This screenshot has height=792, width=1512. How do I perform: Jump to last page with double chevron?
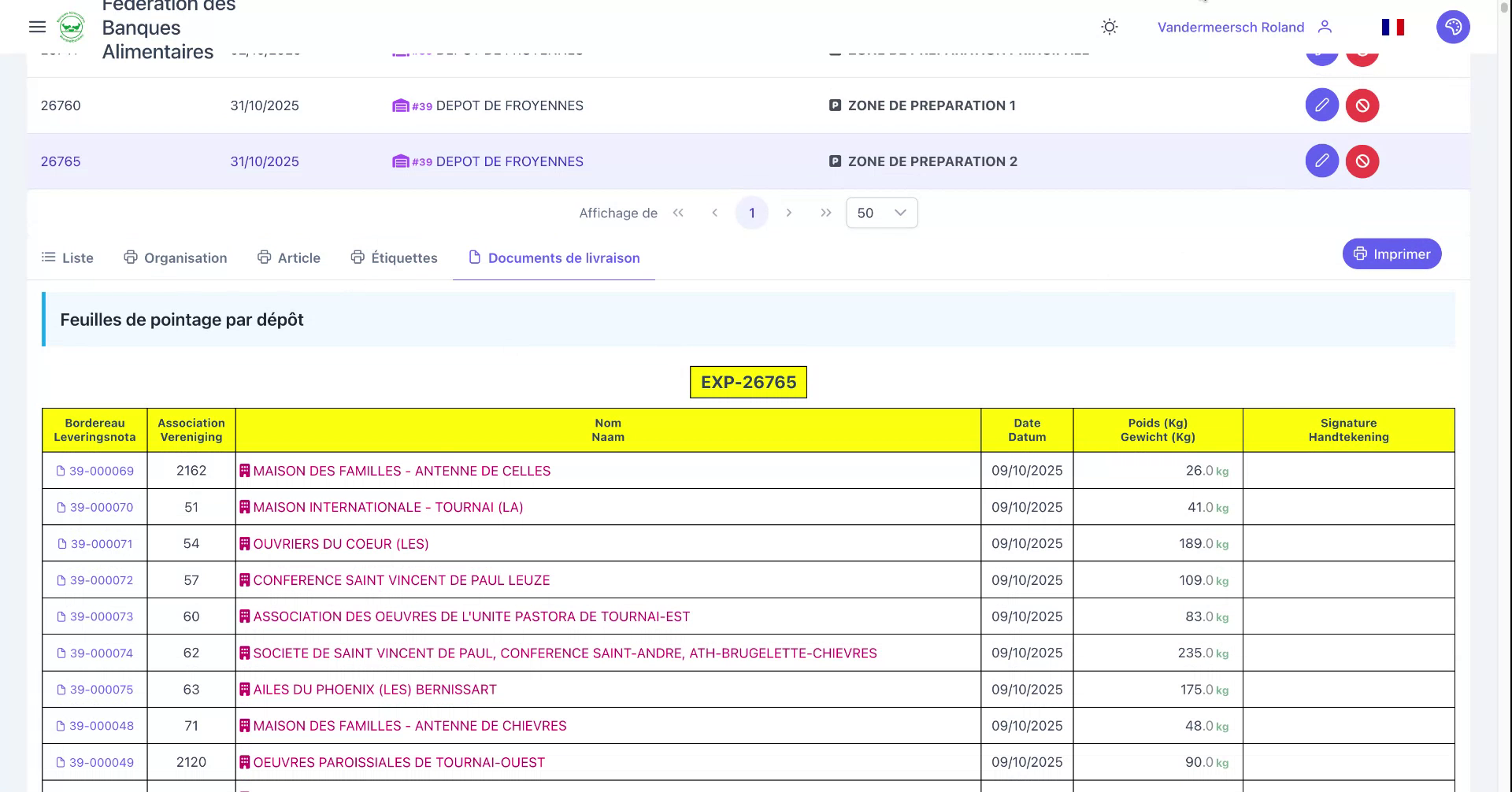click(826, 213)
